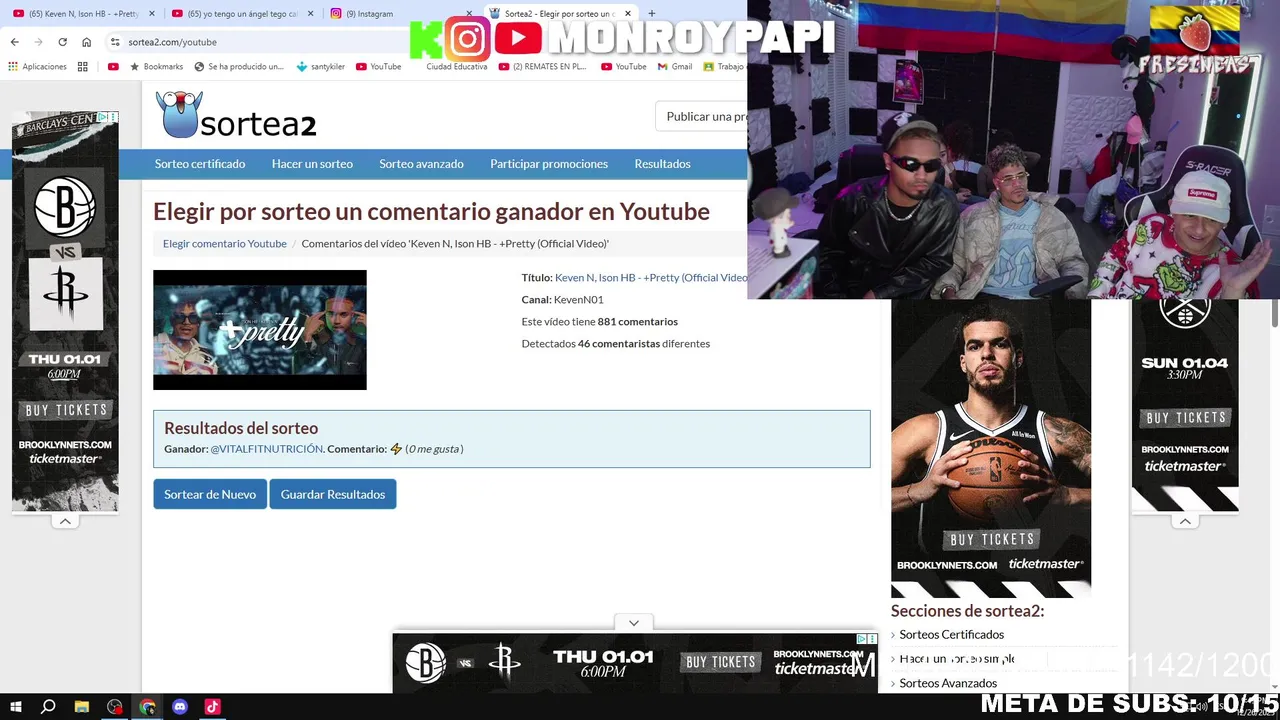
Task: Click '881 comentarios' text
Action: [637, 322]
